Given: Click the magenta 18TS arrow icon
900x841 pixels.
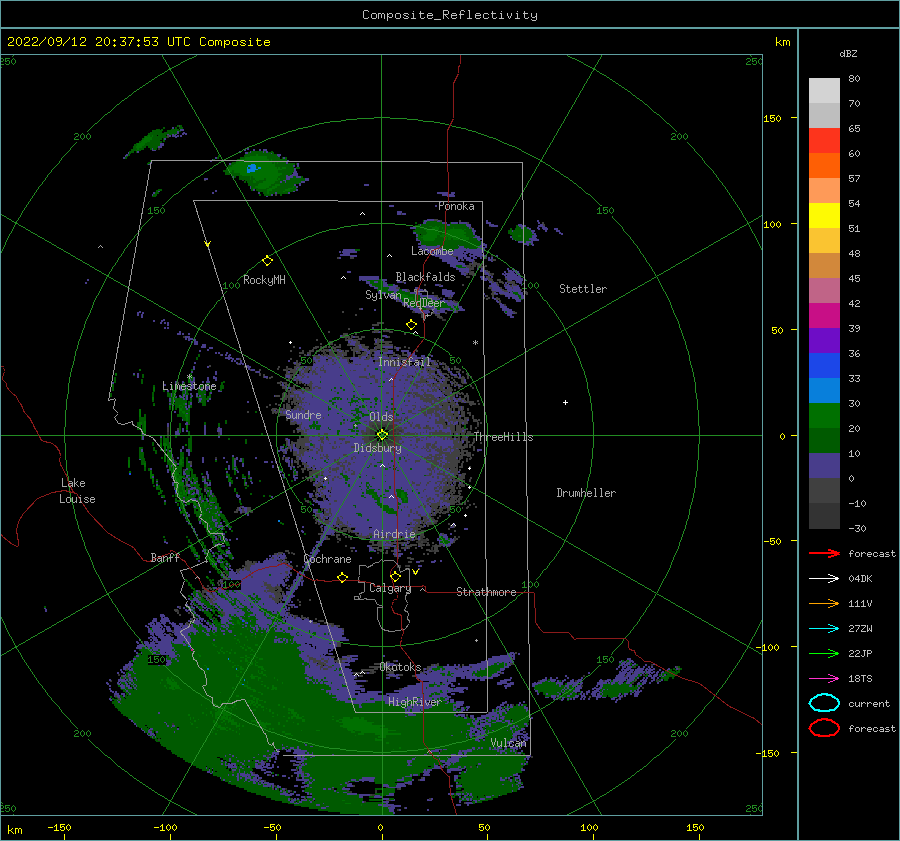Looking at the screenshot, I should [824, 679].
